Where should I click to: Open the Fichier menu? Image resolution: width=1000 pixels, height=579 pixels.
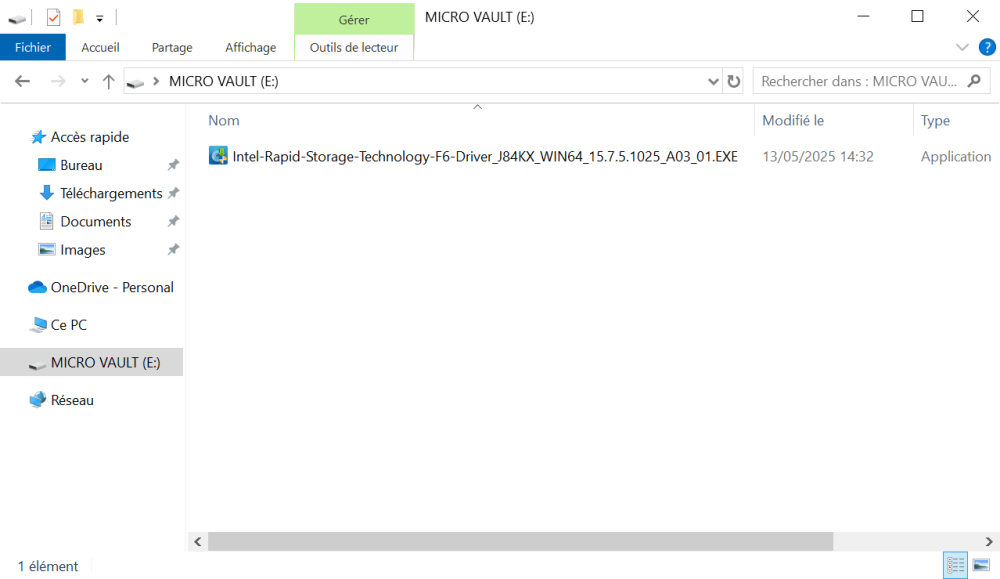33,46
